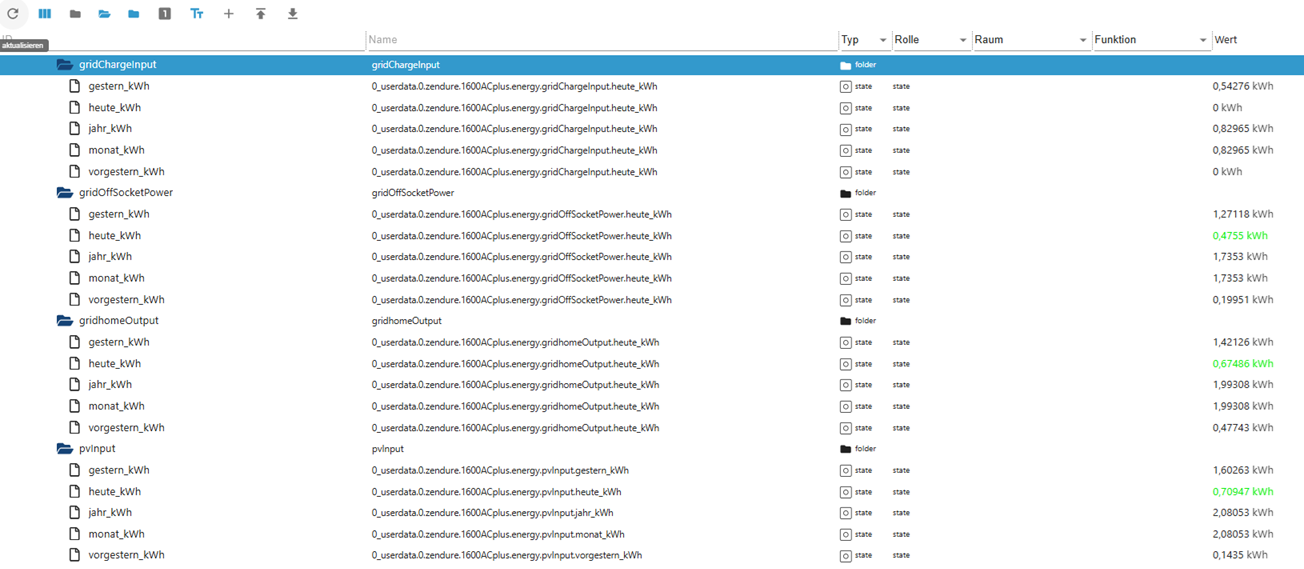Add new object with plus icon
1304x569 pixels.
tap(229, 14)
